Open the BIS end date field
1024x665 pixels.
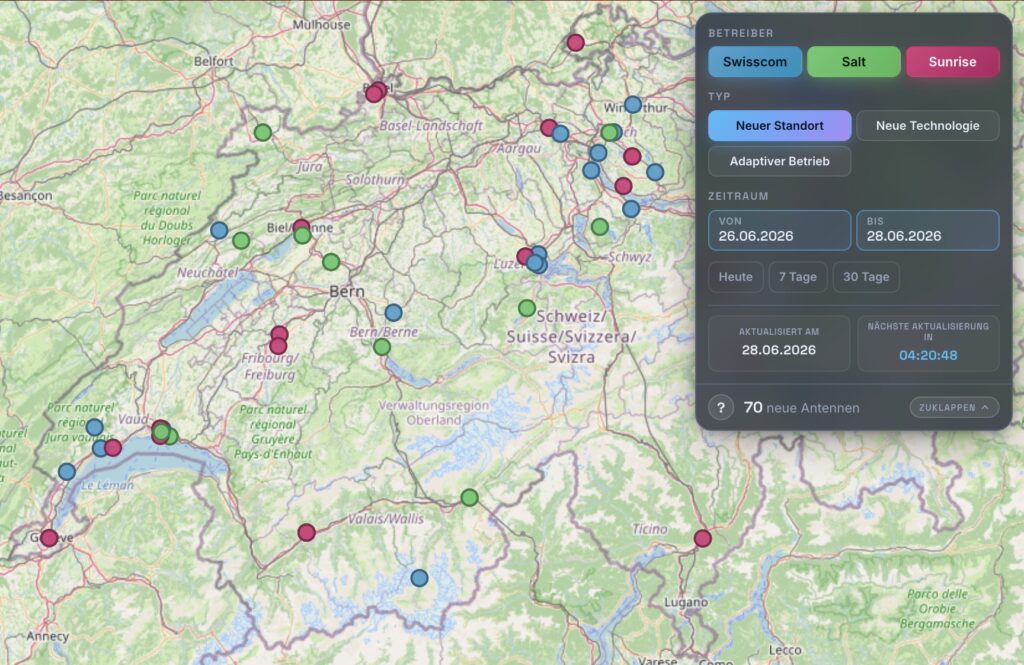pyautogui.click(x=927, y=230)
